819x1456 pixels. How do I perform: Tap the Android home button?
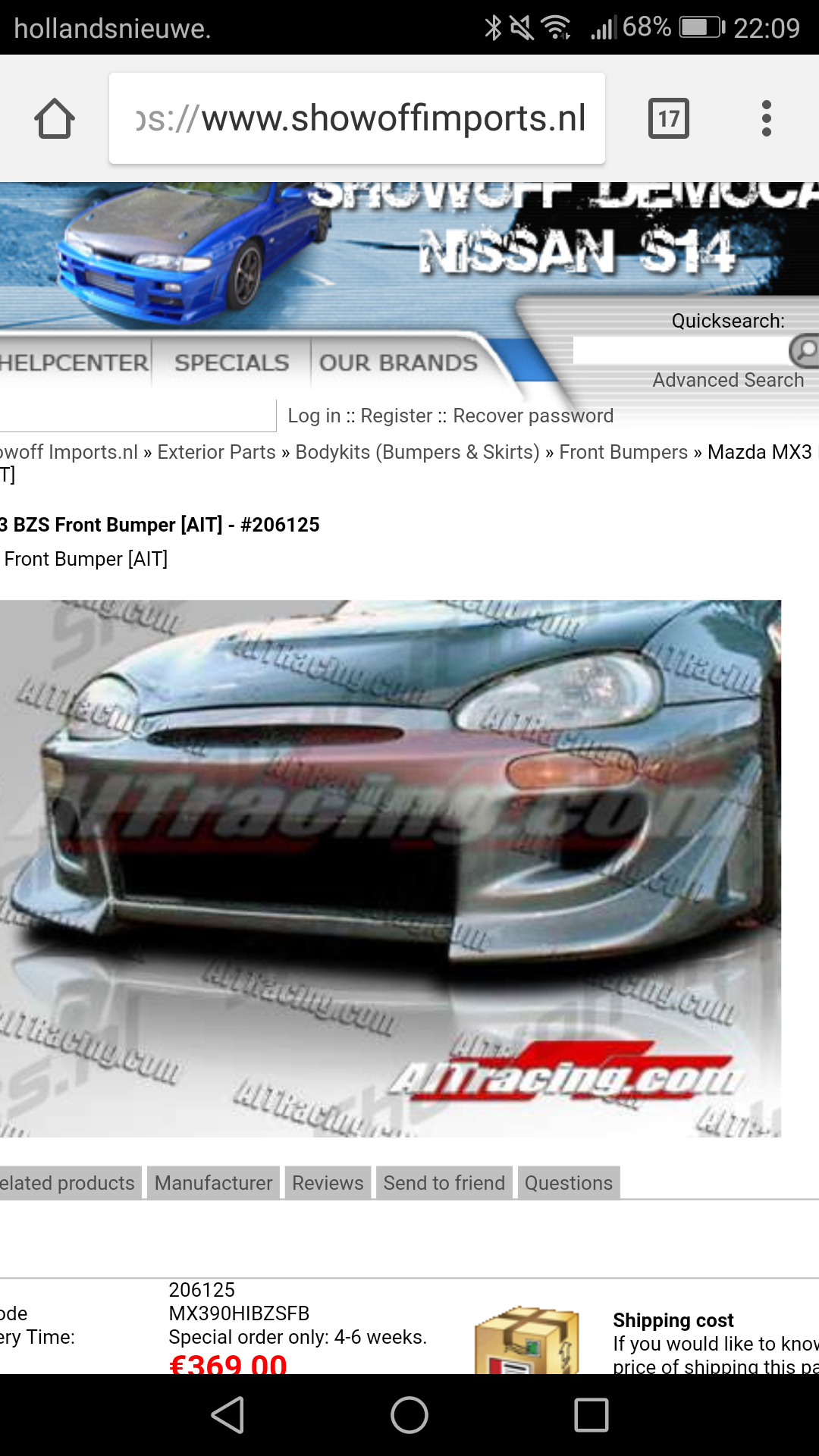409,1415
